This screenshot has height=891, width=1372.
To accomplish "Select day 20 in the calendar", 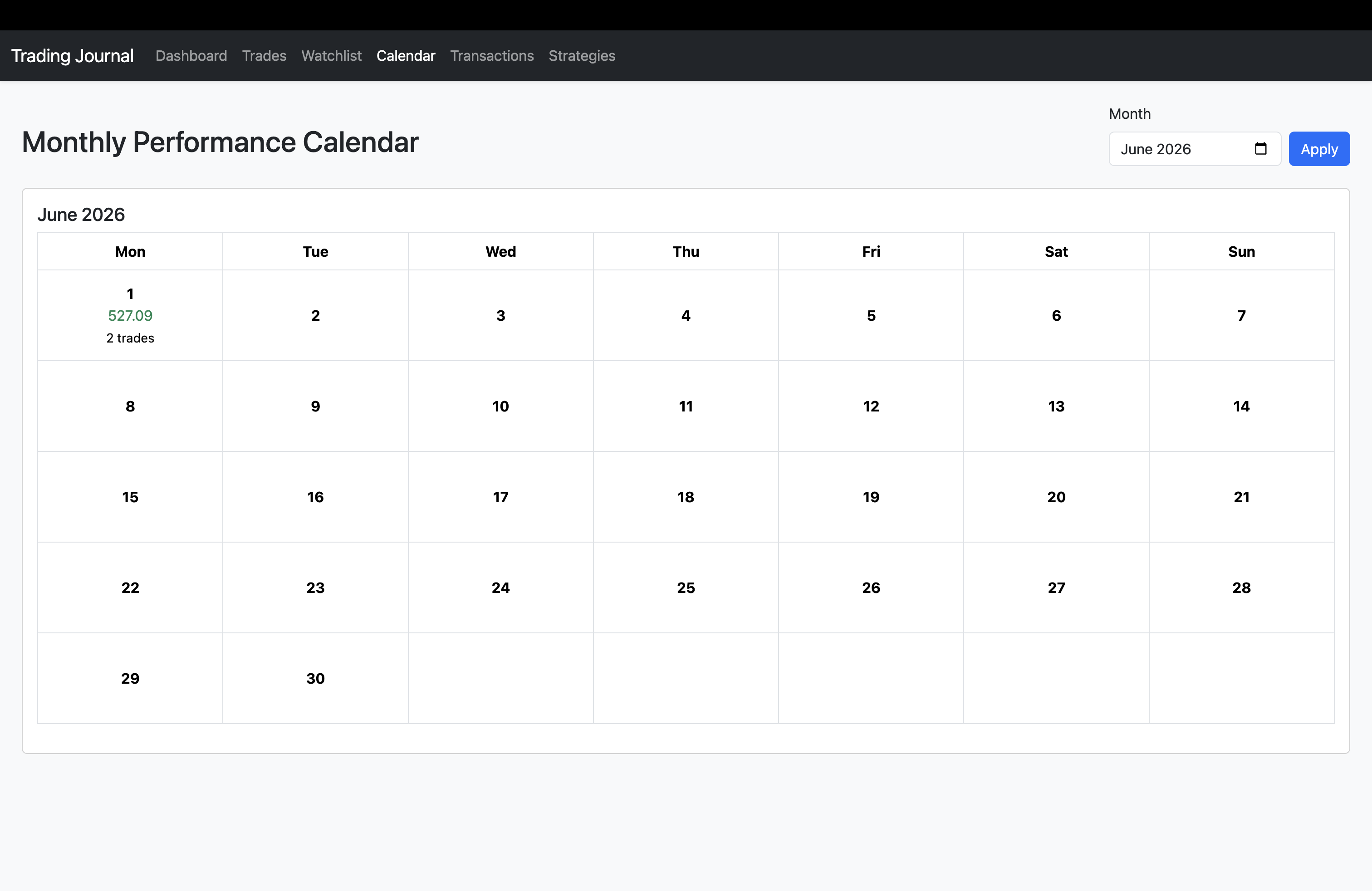I will [x=1056, y=497].
